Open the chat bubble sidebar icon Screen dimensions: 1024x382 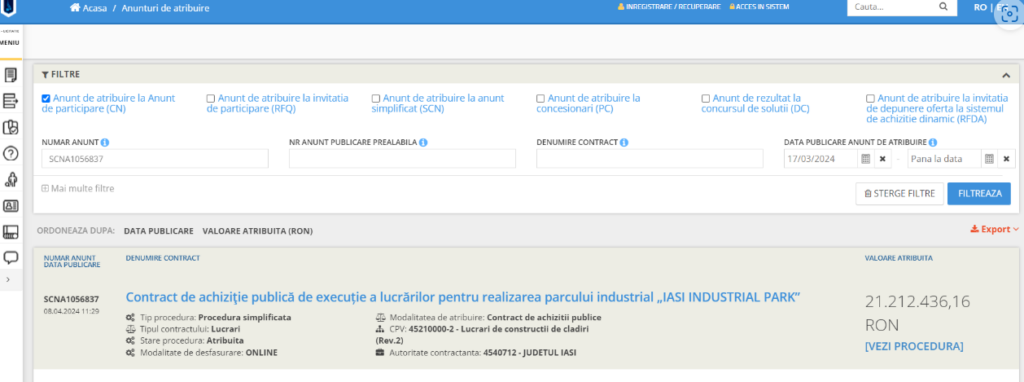coord(10,257)
